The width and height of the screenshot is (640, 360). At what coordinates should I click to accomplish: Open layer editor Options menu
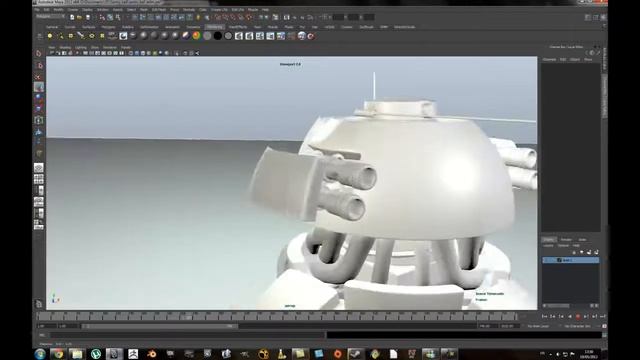click(x=563, y=246)
